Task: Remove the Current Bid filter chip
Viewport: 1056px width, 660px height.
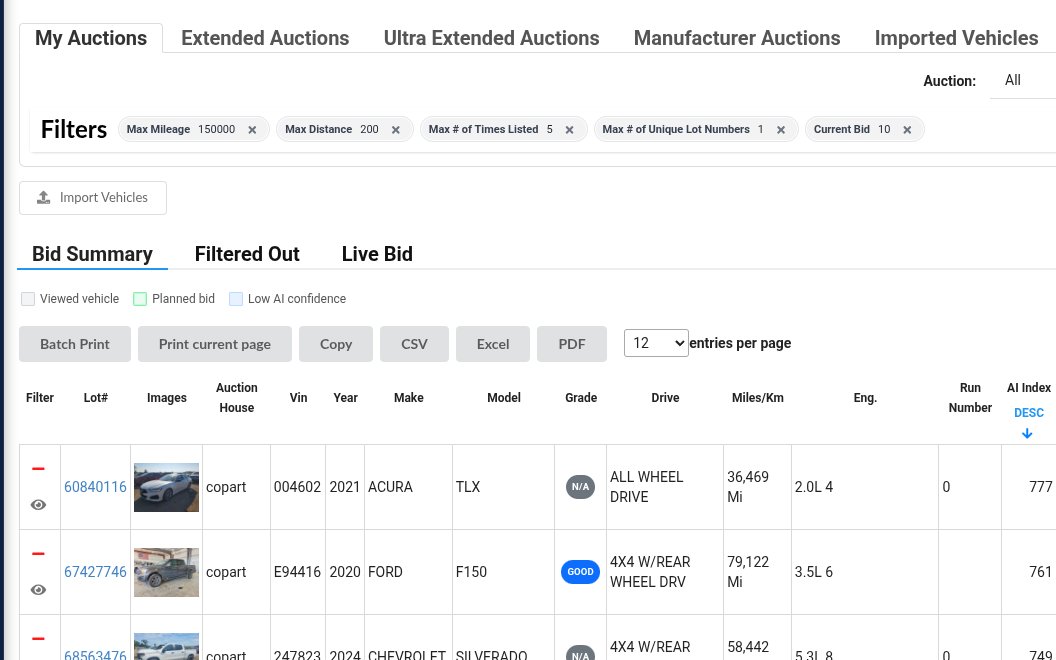Action: (x=907, y=130)
